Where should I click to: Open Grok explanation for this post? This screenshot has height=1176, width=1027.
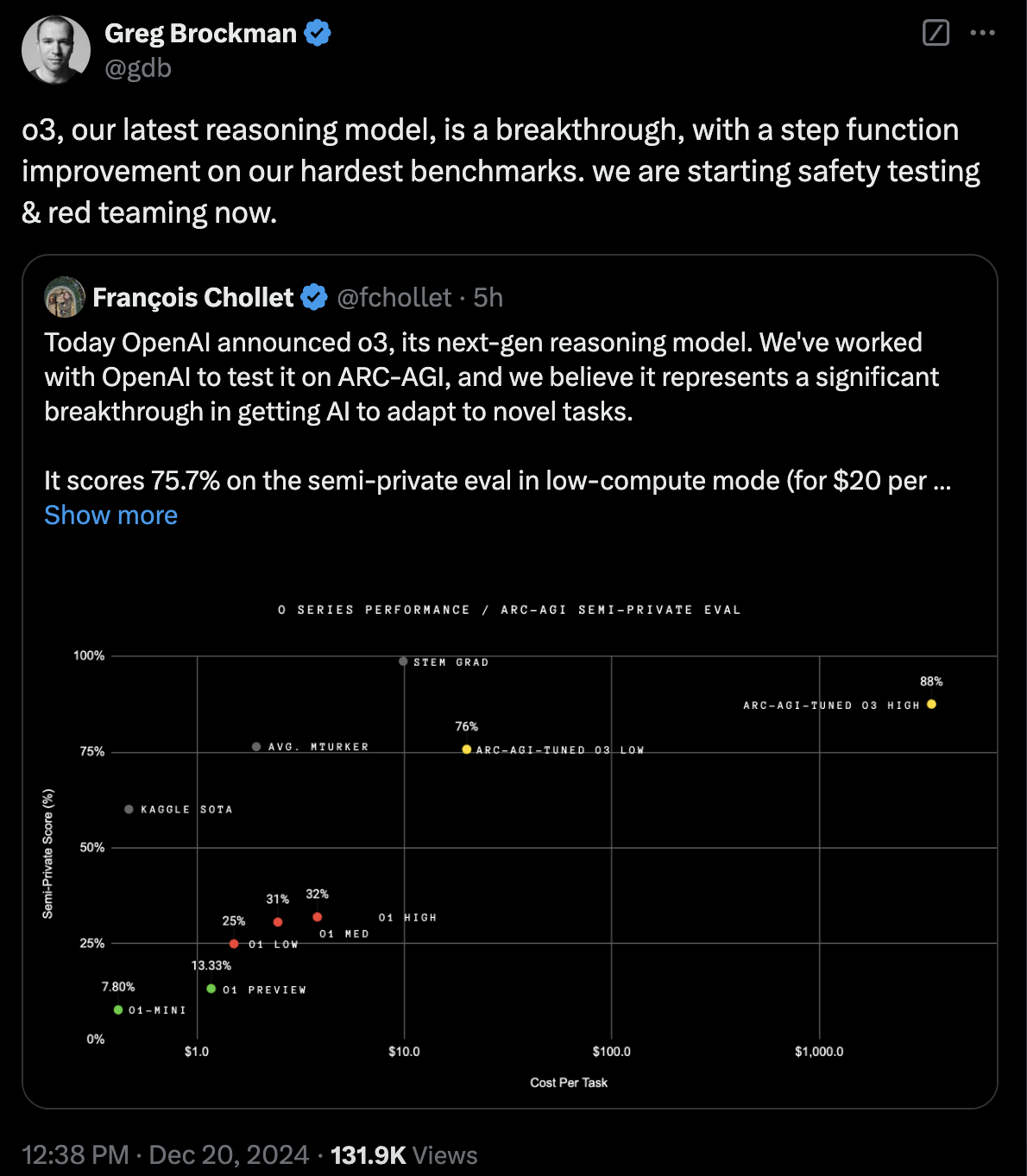click(936, 34)
